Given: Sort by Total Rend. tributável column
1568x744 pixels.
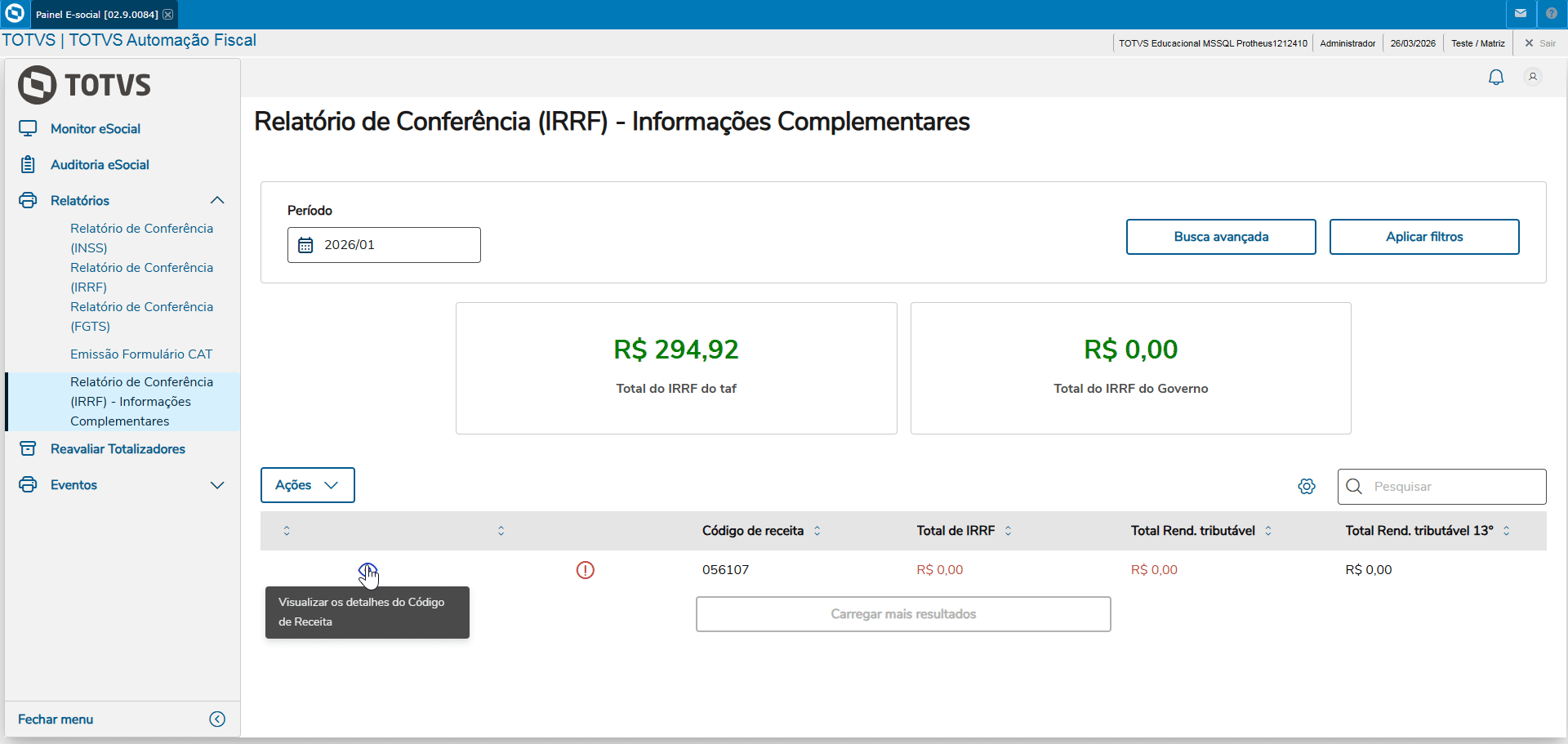Looking at the screenshot, I should click(x=1268, y=531).
